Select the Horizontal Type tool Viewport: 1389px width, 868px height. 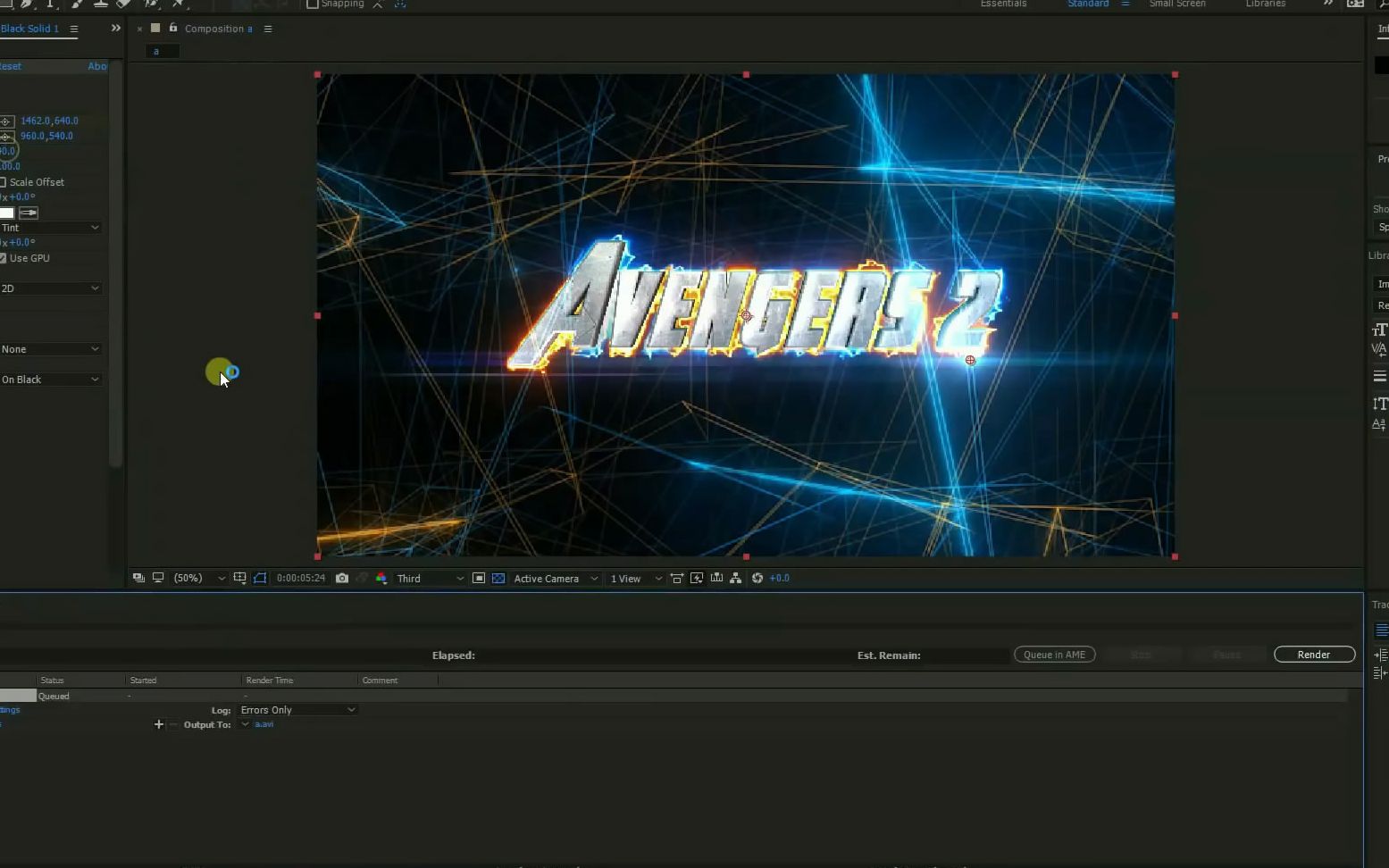pyautogui.click(x=51, y=4)
